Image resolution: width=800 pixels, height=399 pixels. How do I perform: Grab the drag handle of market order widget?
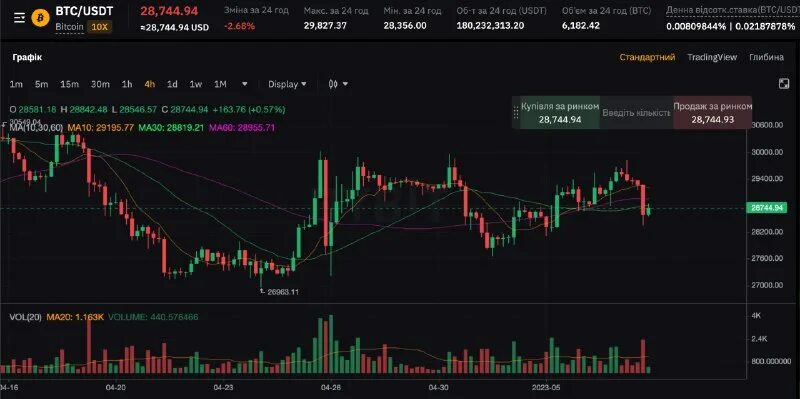pos(516,112)
